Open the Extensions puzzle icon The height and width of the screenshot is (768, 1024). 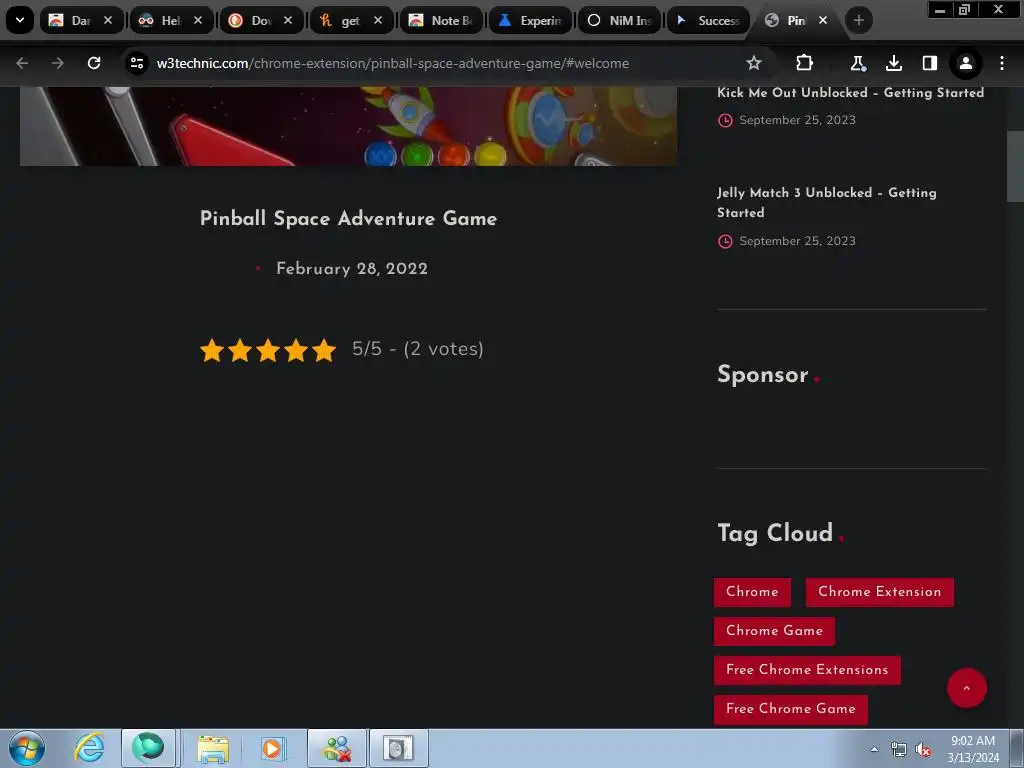click(x=805, y=63)
